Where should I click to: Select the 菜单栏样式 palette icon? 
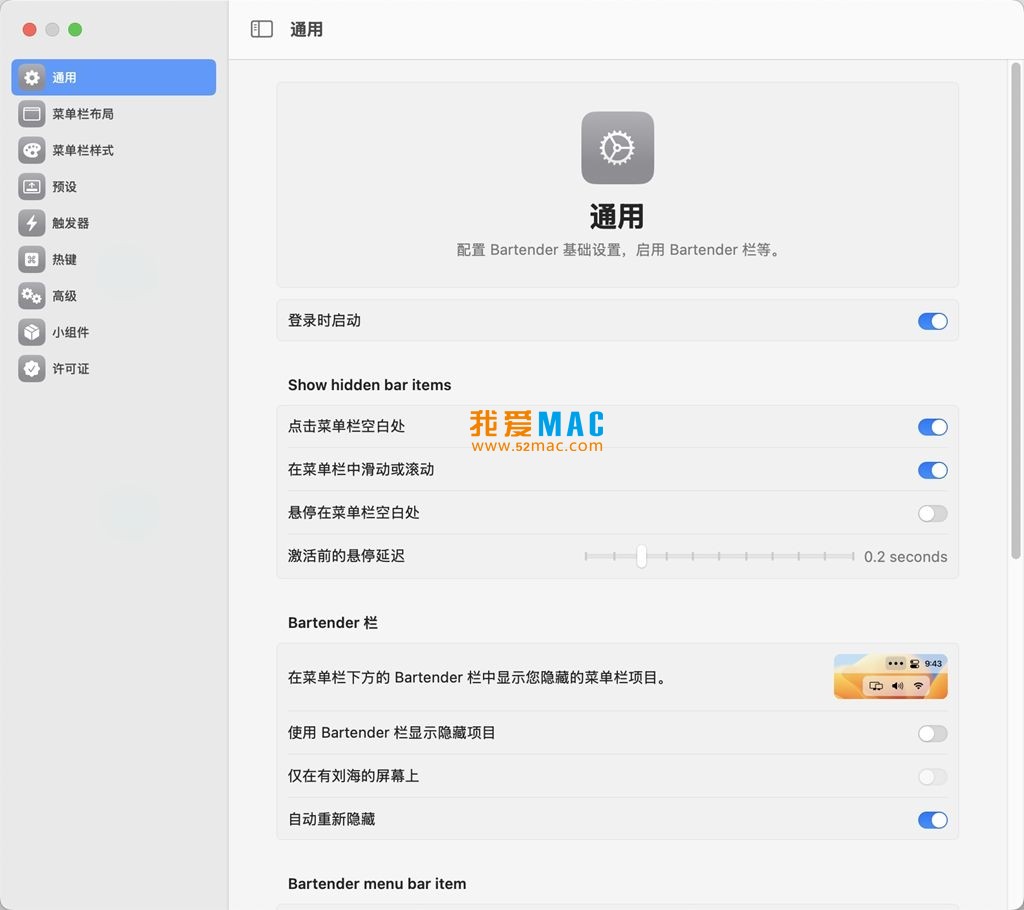point(32,151)
